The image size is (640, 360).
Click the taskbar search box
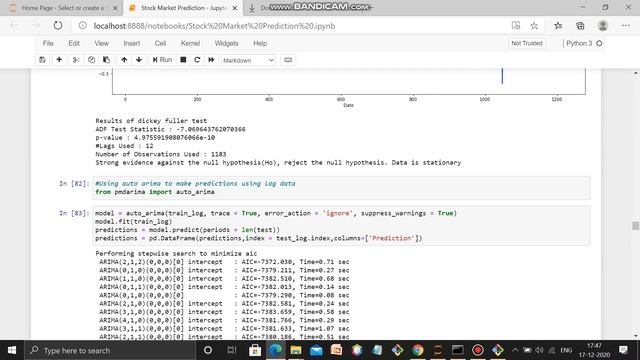point(110,350)
